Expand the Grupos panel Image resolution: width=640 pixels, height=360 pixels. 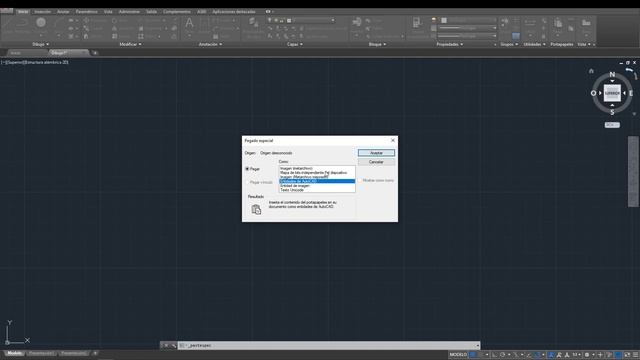[x=509, y=44]
